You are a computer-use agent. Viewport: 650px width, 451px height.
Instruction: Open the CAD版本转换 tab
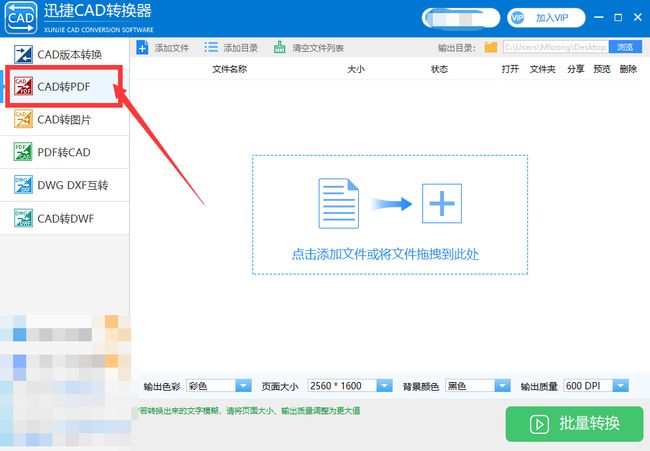[65, 54]
